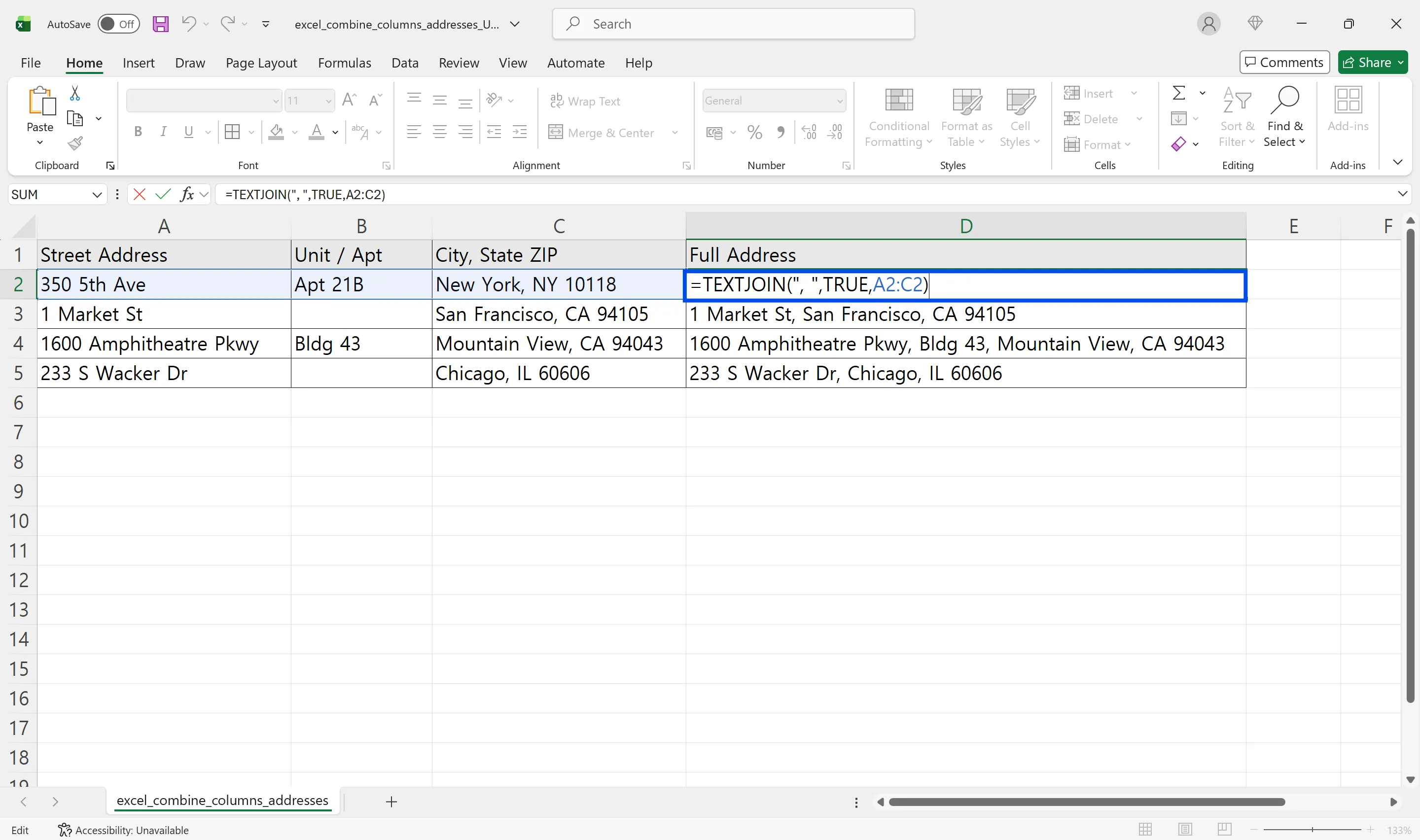This screenshot has width=1420, height=840.
Task: Save the workbook
Action: coord(160,24)
